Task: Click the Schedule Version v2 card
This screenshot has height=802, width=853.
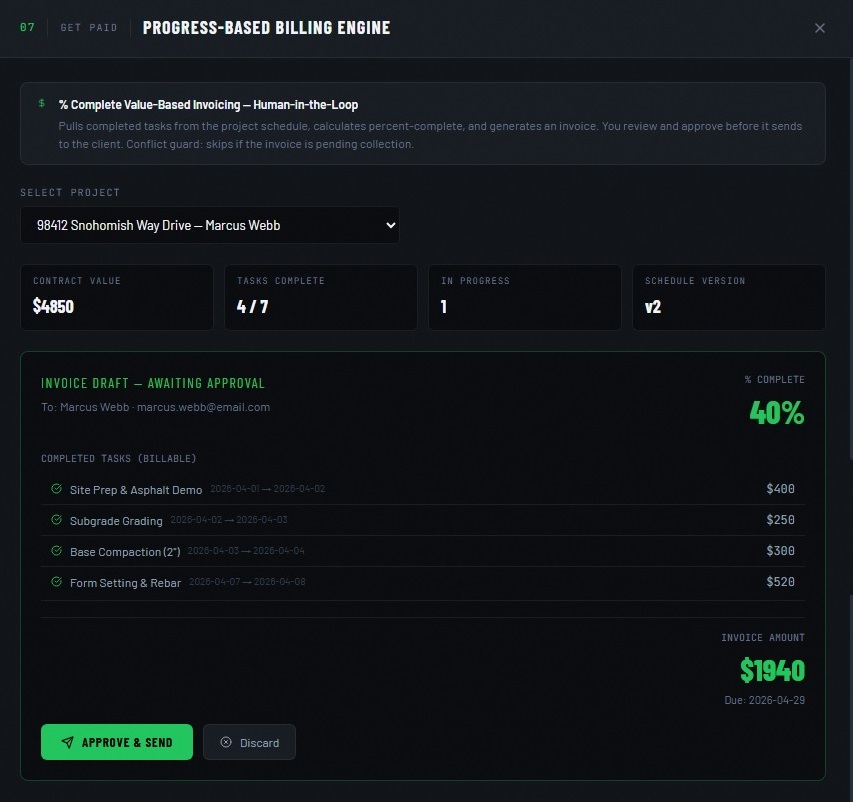Action: pos(728,297)
